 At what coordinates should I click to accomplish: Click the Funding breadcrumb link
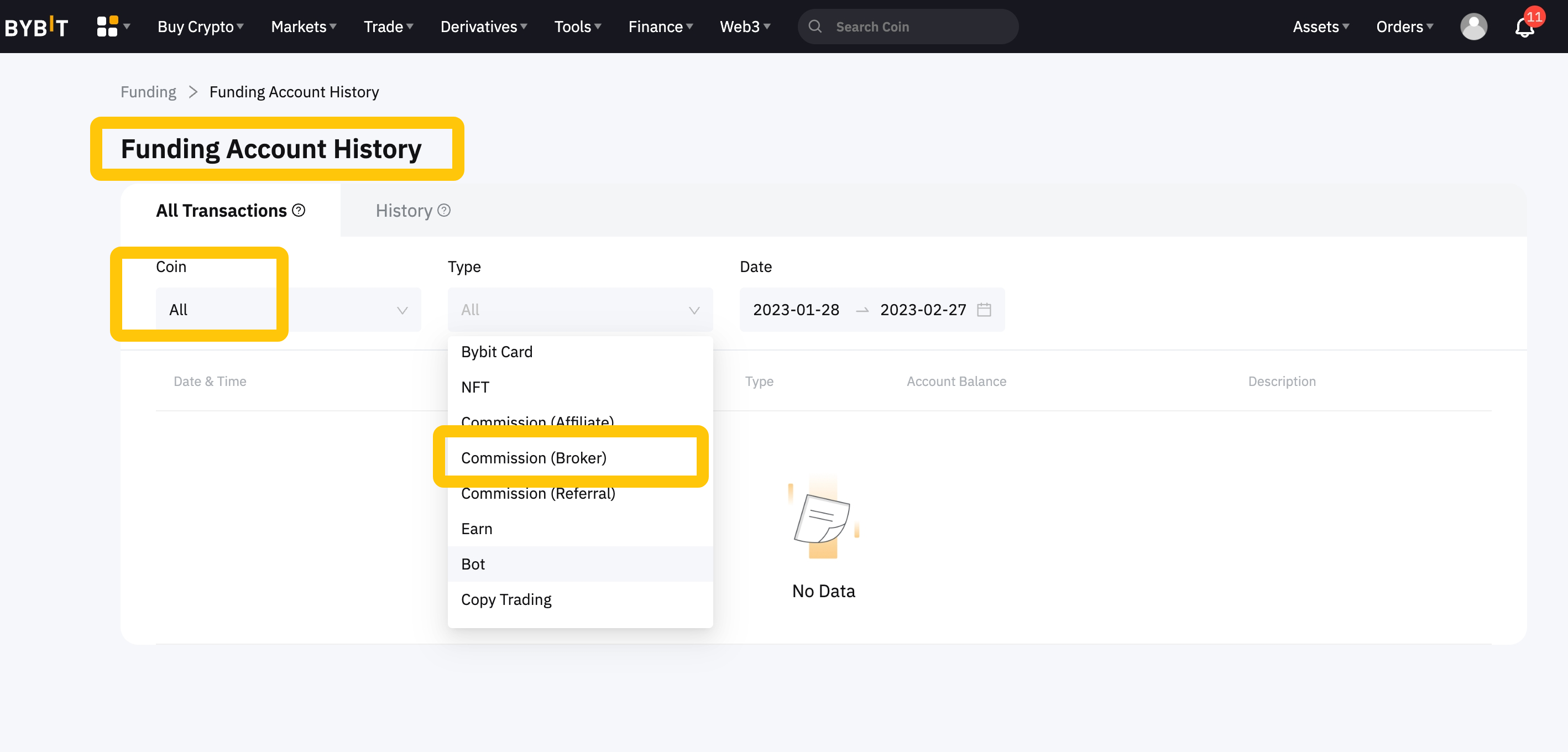click(x=148, y=92)
